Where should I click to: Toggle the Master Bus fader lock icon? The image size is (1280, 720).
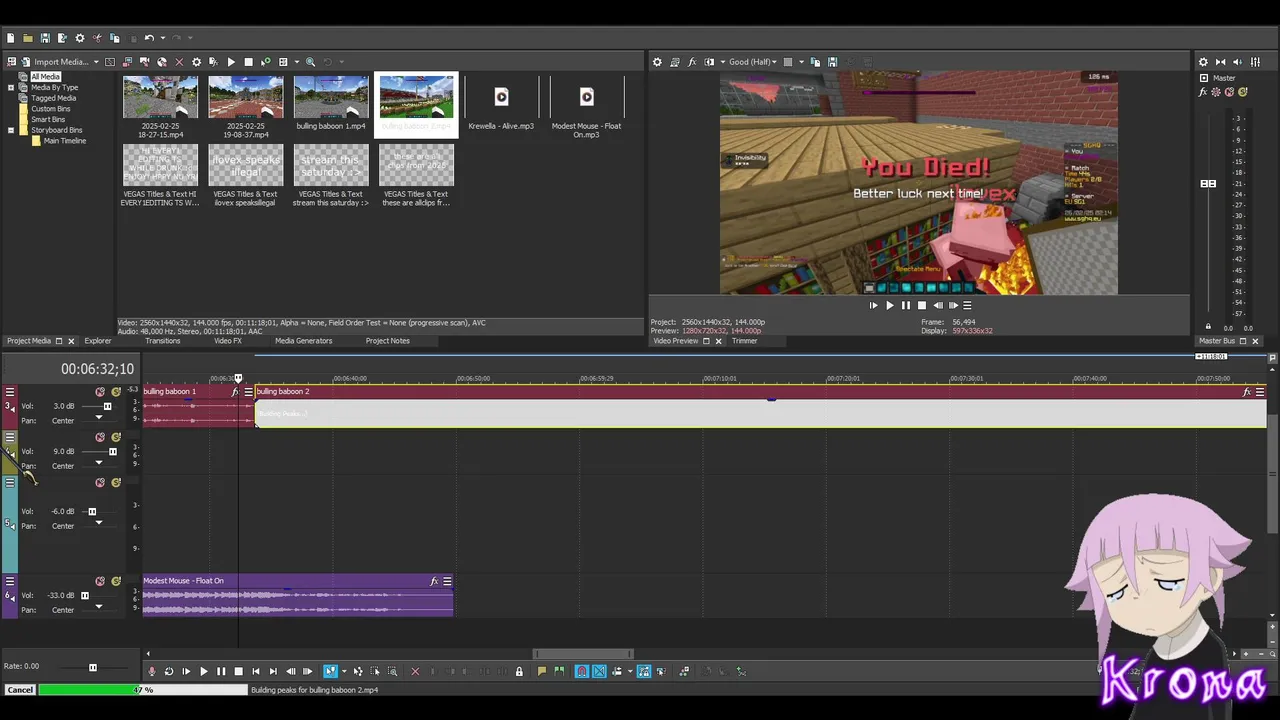click(1208, 327)
